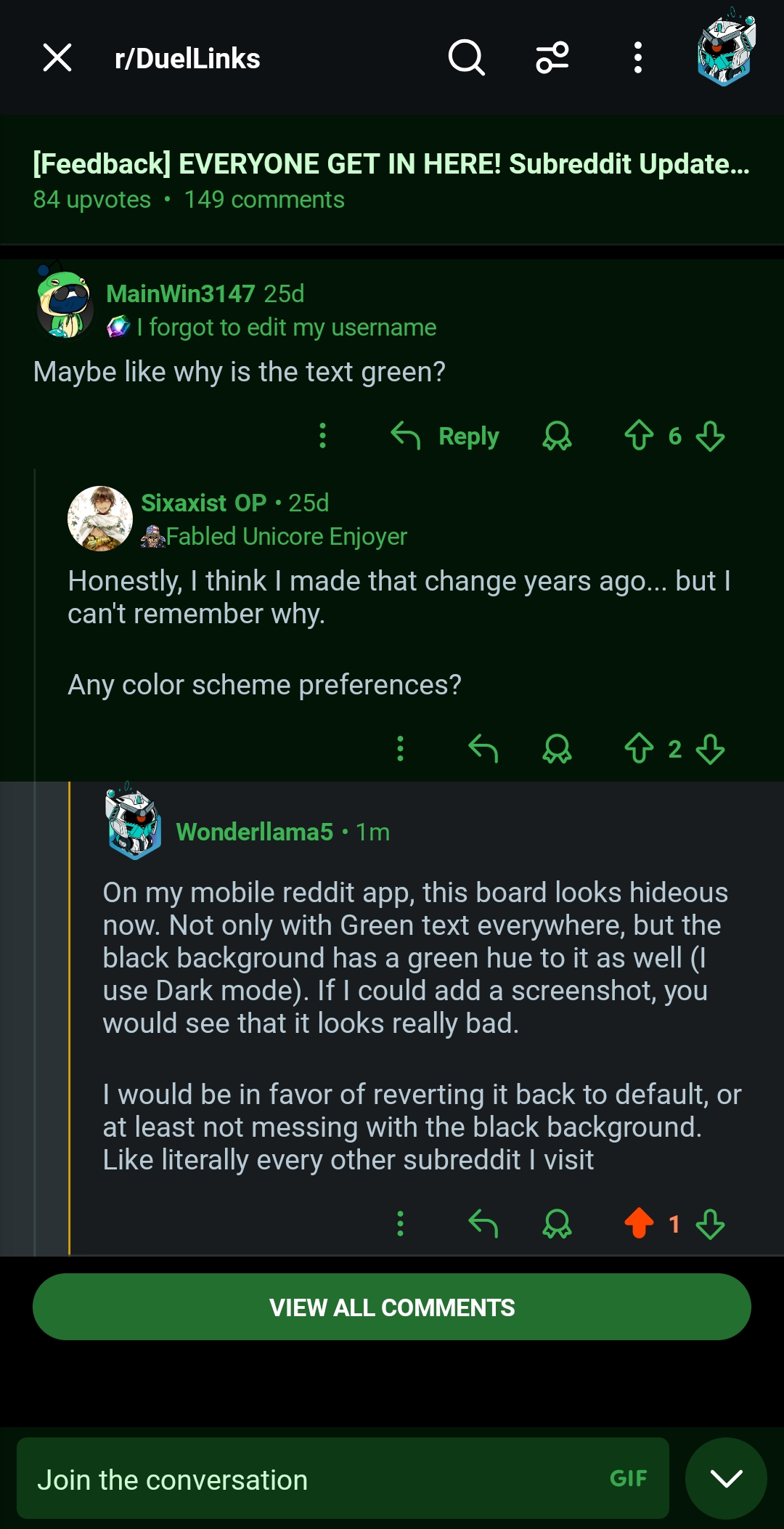Upvote Sixaxist's comment
Viewport: 784px width, 1529px height.
coord(639,748)
